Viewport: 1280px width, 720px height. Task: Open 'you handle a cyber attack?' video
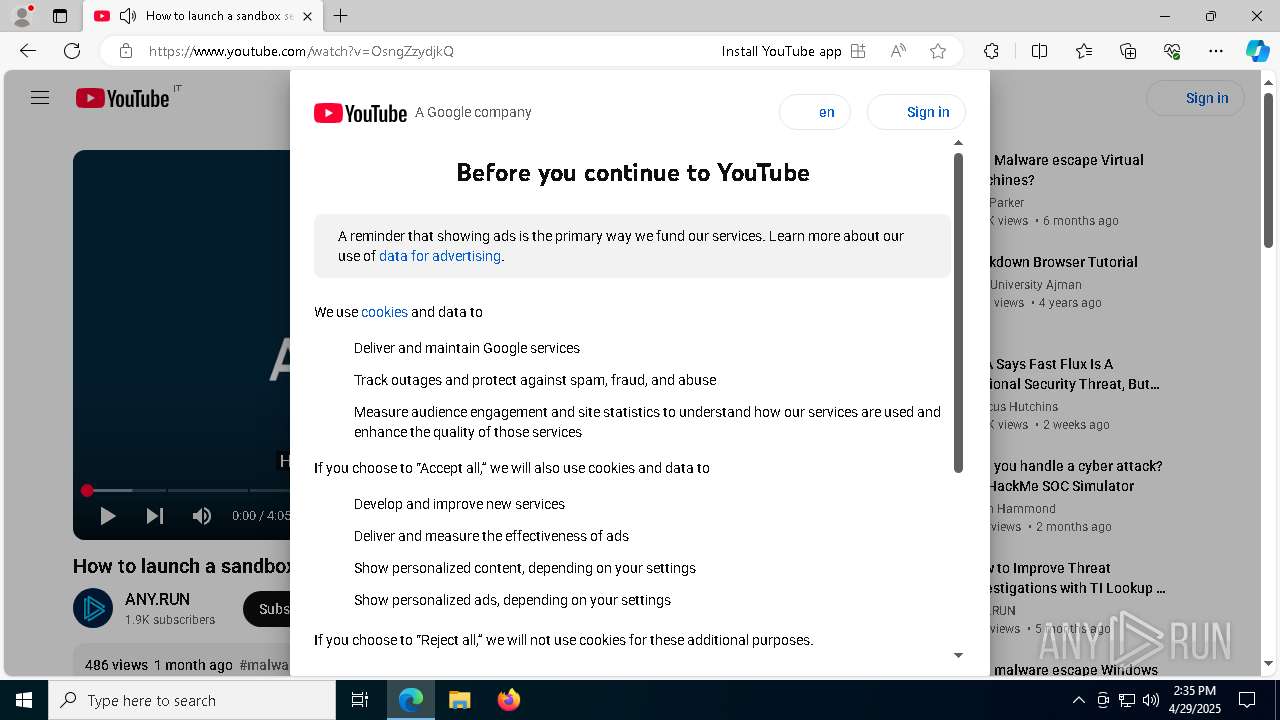pyautogui.click(x=1076, y=476)
